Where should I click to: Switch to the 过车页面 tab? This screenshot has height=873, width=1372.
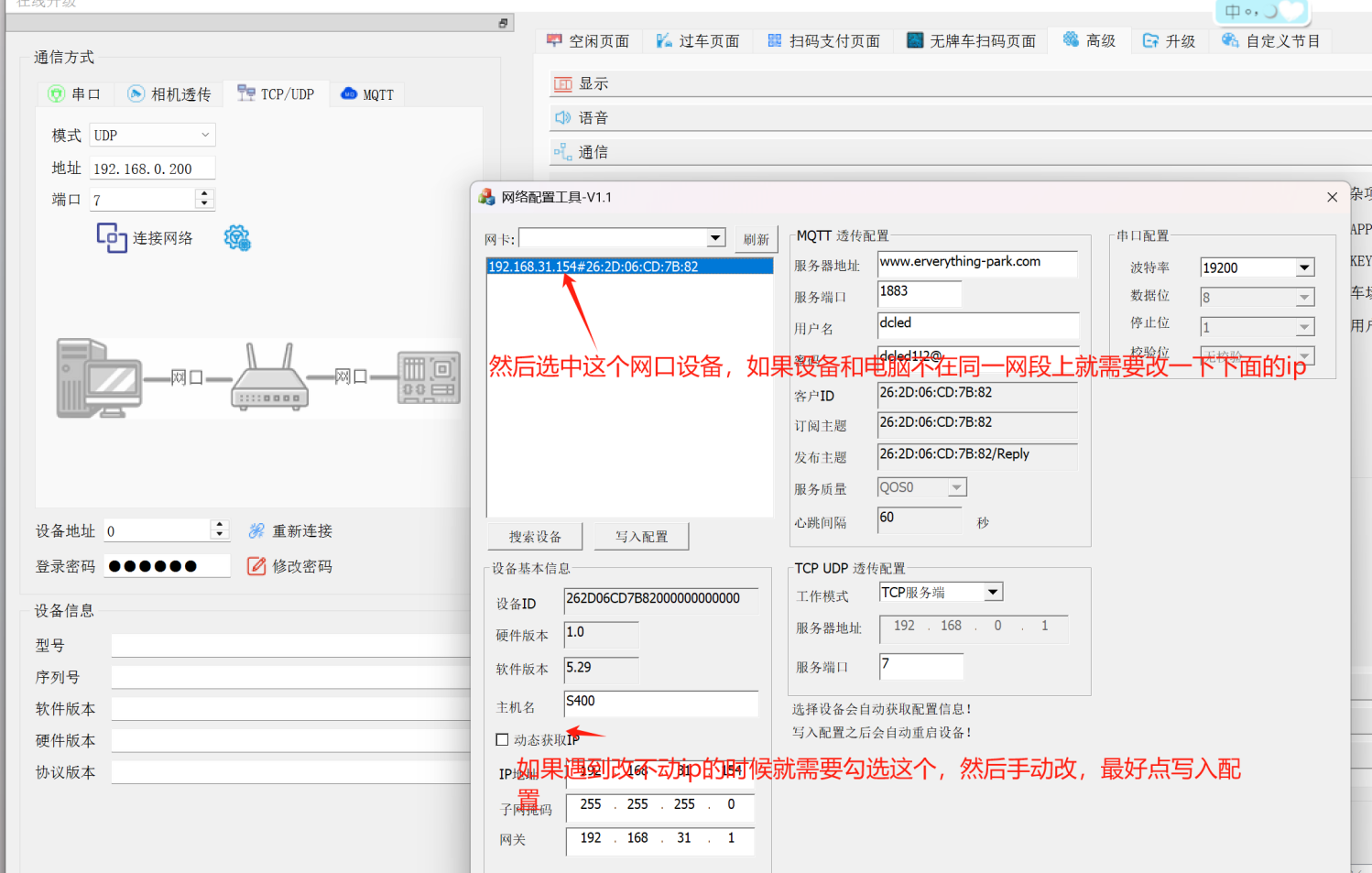click(699, 41)
